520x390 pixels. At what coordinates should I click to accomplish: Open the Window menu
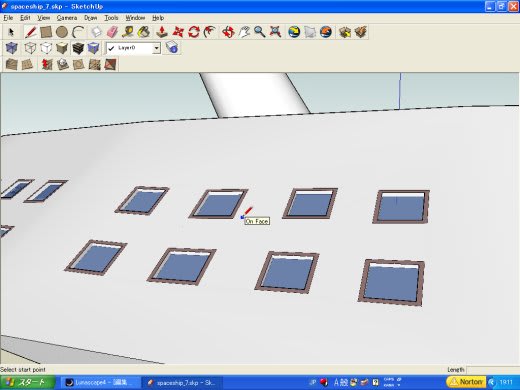coord(135,18)
